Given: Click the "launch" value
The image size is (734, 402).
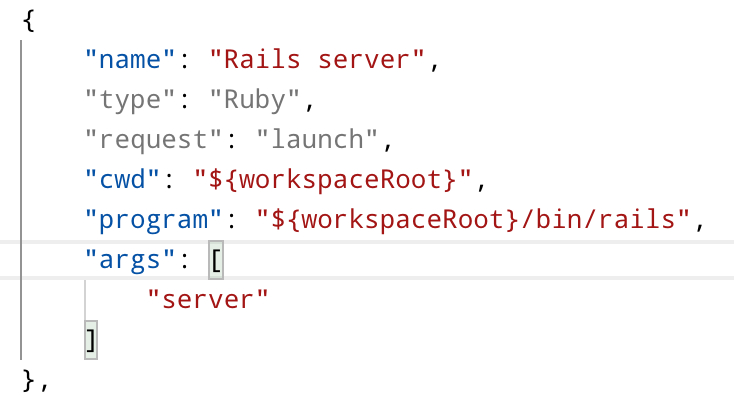Looking at the screenshot, I should (x=317, y=140).
